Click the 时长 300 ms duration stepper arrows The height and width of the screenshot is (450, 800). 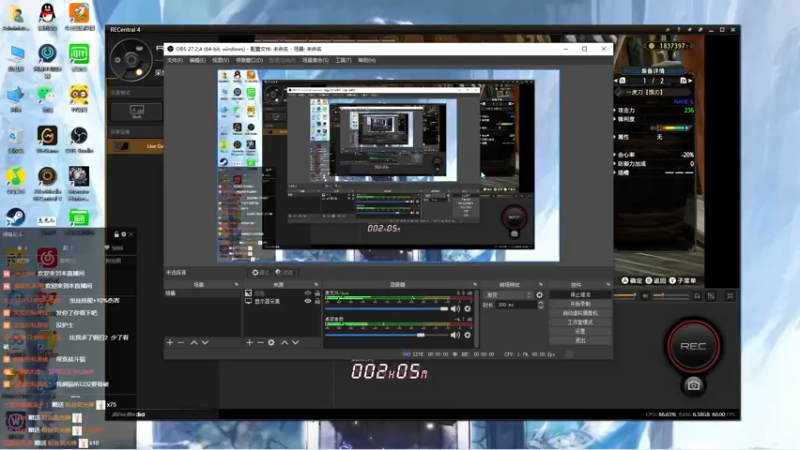[541, 305]
